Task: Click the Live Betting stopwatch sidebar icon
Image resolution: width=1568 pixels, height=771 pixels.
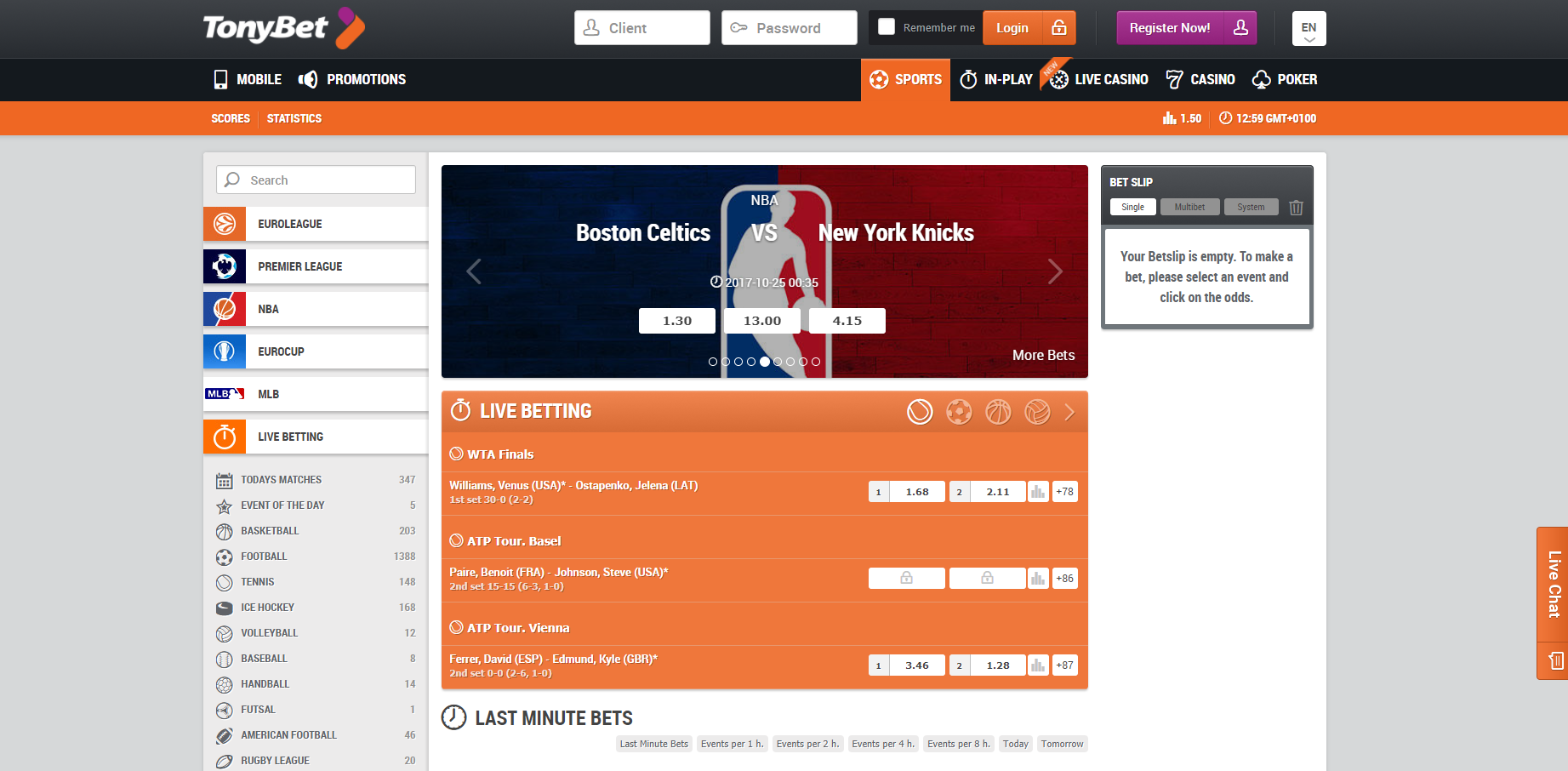Action: pos(225,437)
